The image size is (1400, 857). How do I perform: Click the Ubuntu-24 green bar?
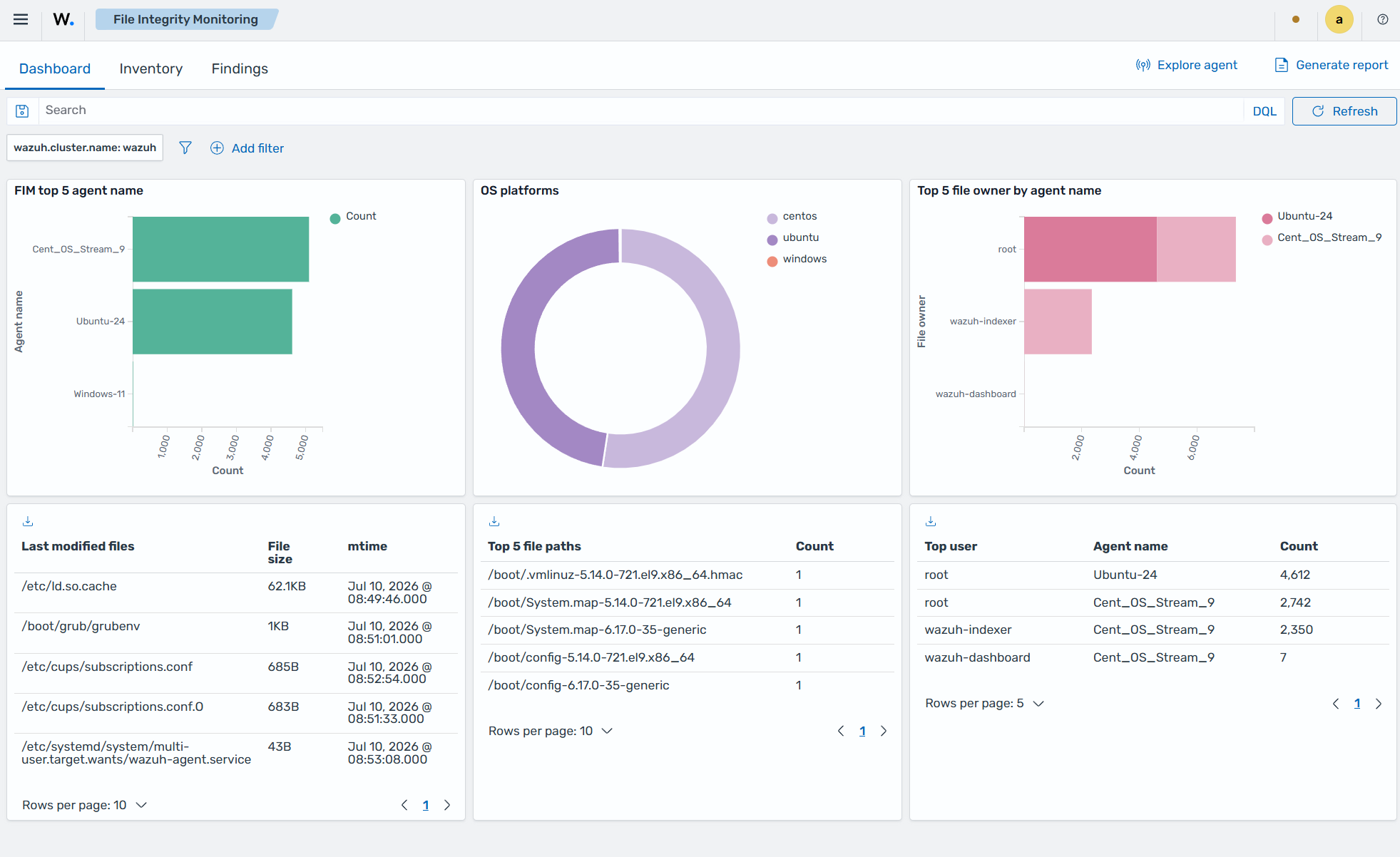[213, 322]
